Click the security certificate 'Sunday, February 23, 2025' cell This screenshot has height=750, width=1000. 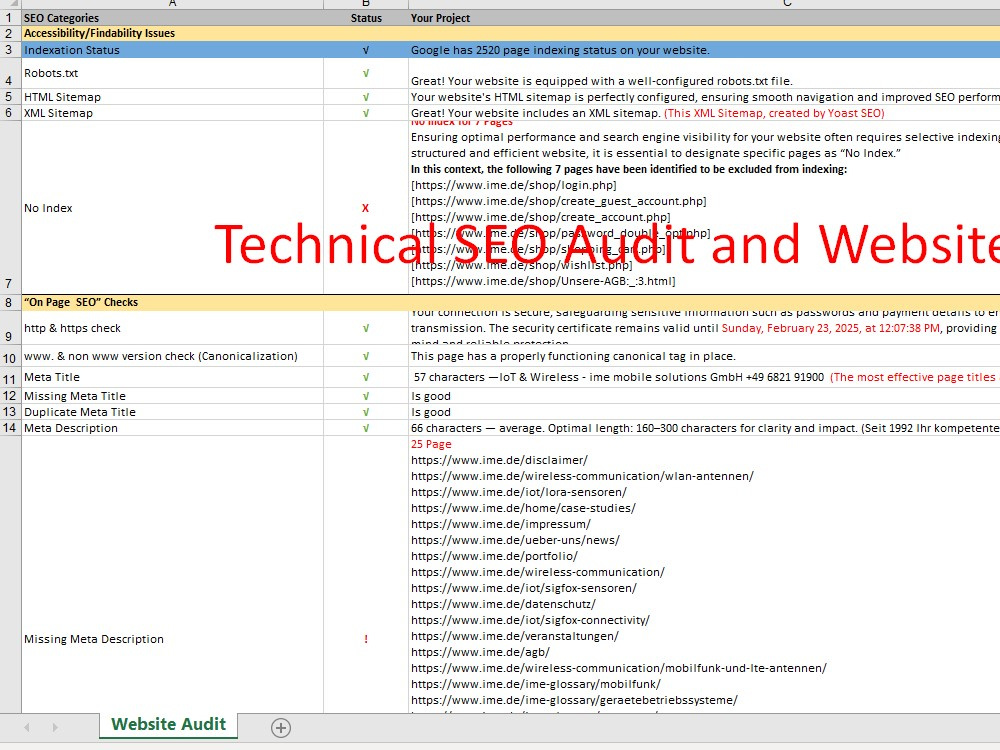(x=704, y=328)
